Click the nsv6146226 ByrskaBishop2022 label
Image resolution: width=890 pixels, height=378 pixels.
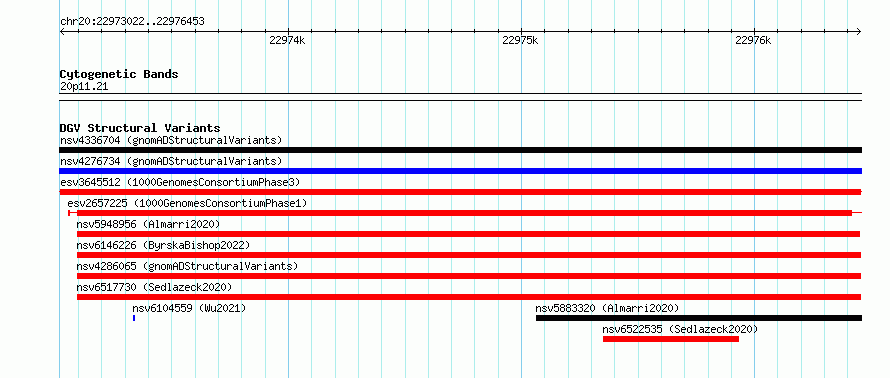click(163, 245)
